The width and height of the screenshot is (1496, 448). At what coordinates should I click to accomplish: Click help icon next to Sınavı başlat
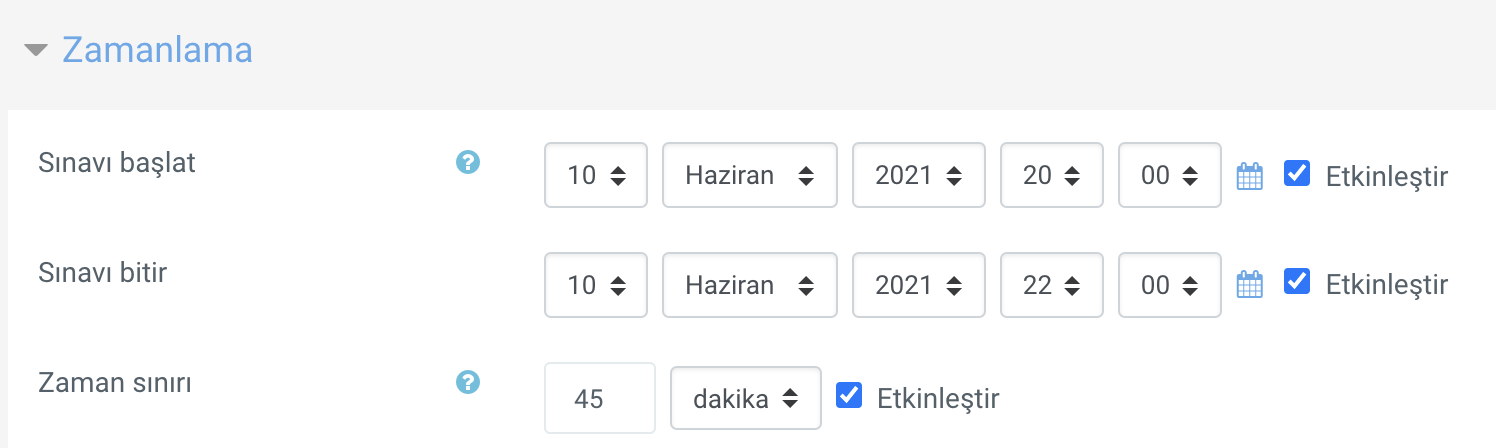click(467, 162)
